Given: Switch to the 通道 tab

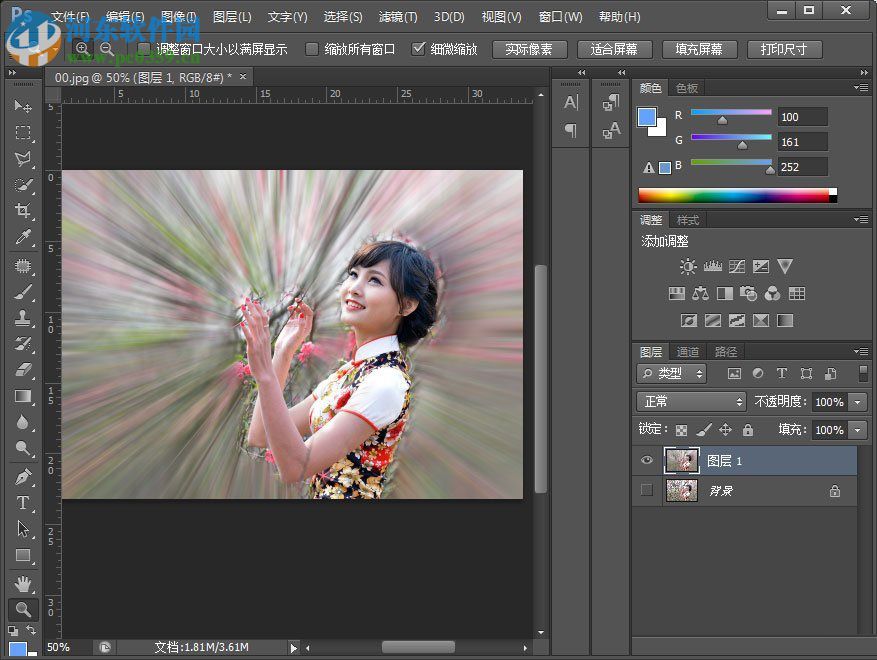Looking at the screenshot, I should tap(688, 352).
